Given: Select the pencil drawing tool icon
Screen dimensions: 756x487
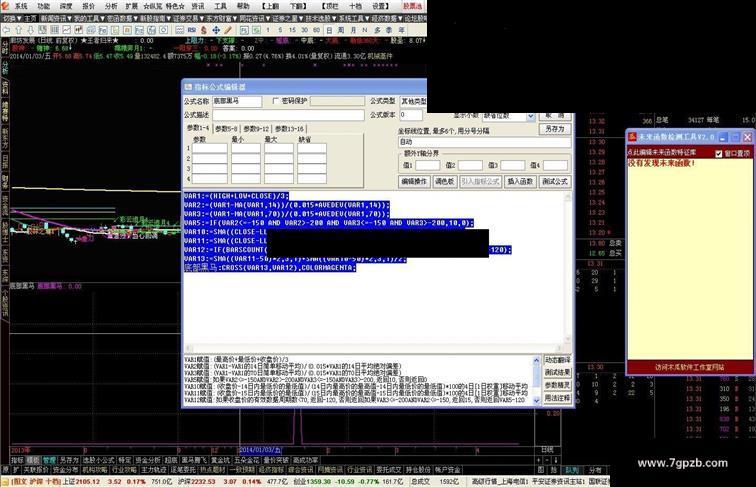Looking at the screenshot, I should coord(228,30).
